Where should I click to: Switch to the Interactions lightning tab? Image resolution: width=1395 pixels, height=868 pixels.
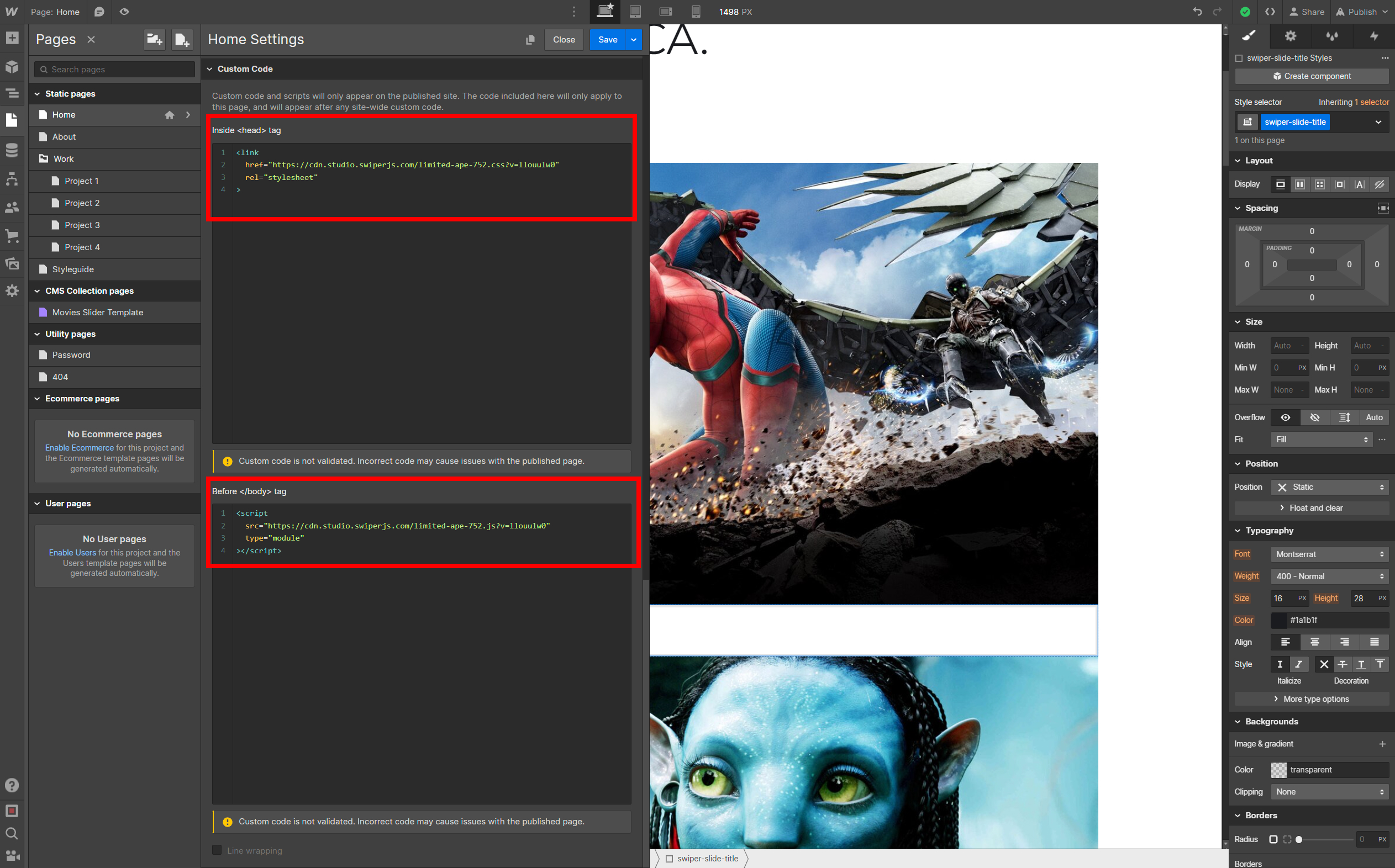pyautogui.click(x=1374, y=36)
